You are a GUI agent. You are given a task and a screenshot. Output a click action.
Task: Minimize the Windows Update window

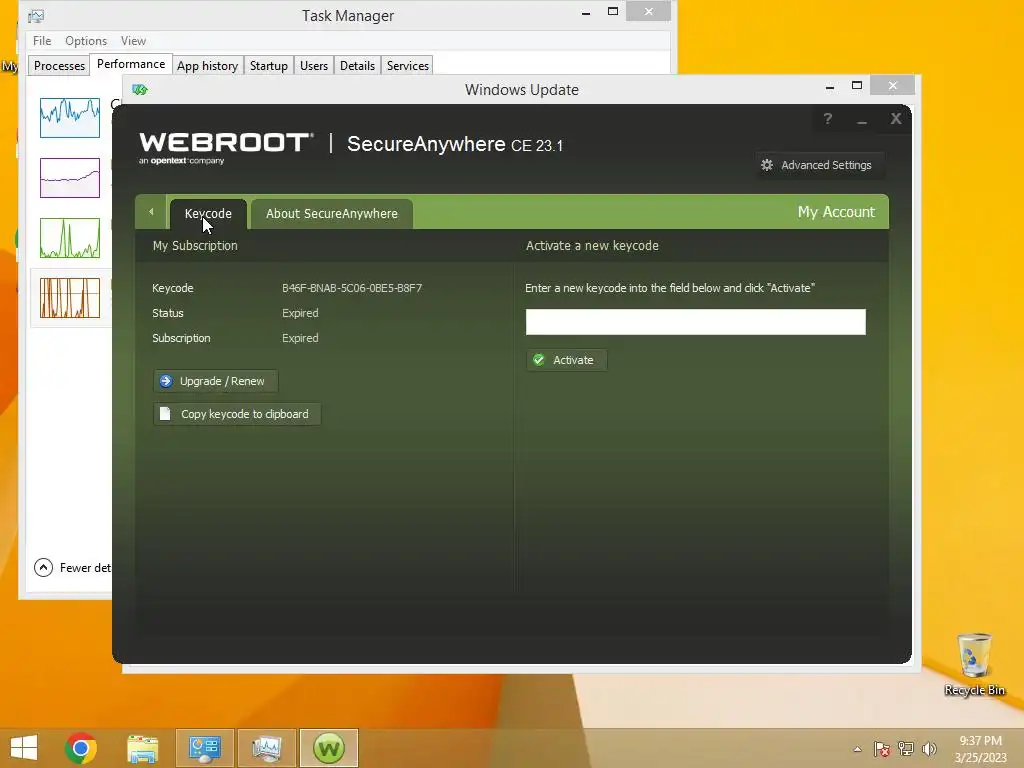[x=829, y=86]
